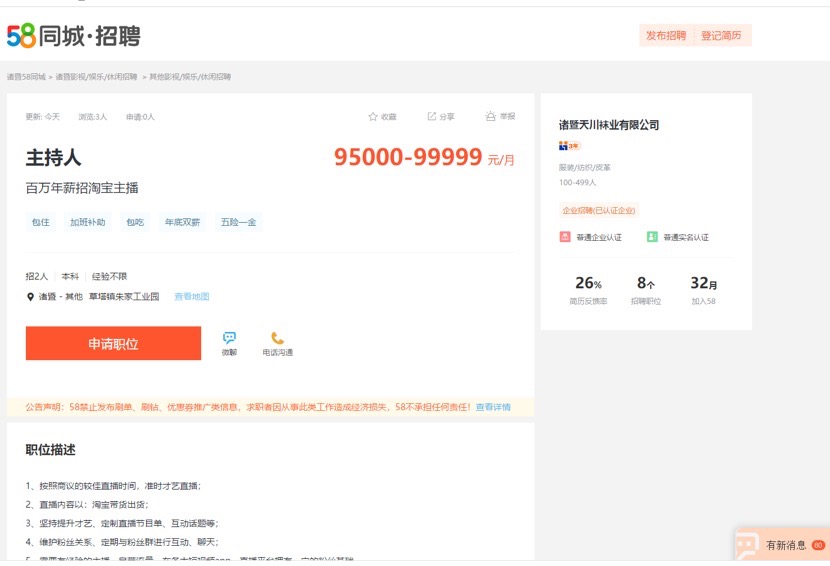Image resolution: width=830 pixels, height=566 pixels.
Task: Click the 电话沟通 phone icon
Action: pyautogui.click(x=277, y=338)
